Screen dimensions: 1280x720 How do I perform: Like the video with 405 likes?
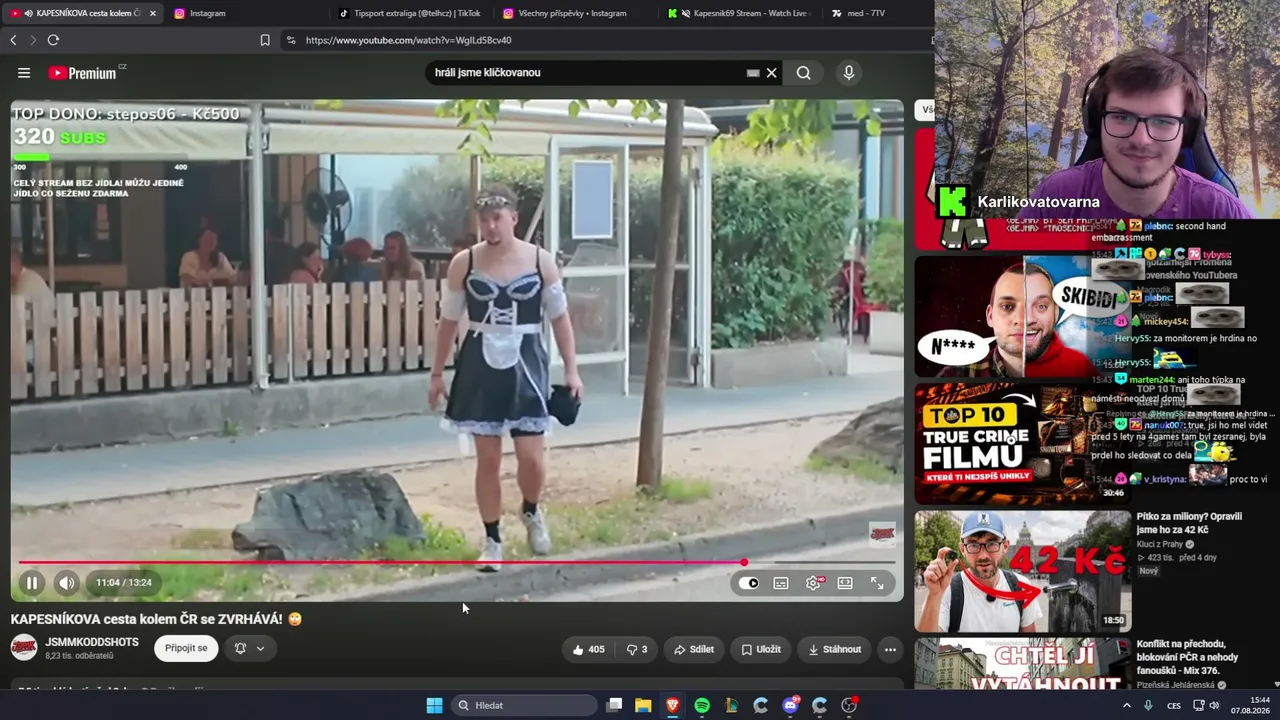(x=588, y=649)
